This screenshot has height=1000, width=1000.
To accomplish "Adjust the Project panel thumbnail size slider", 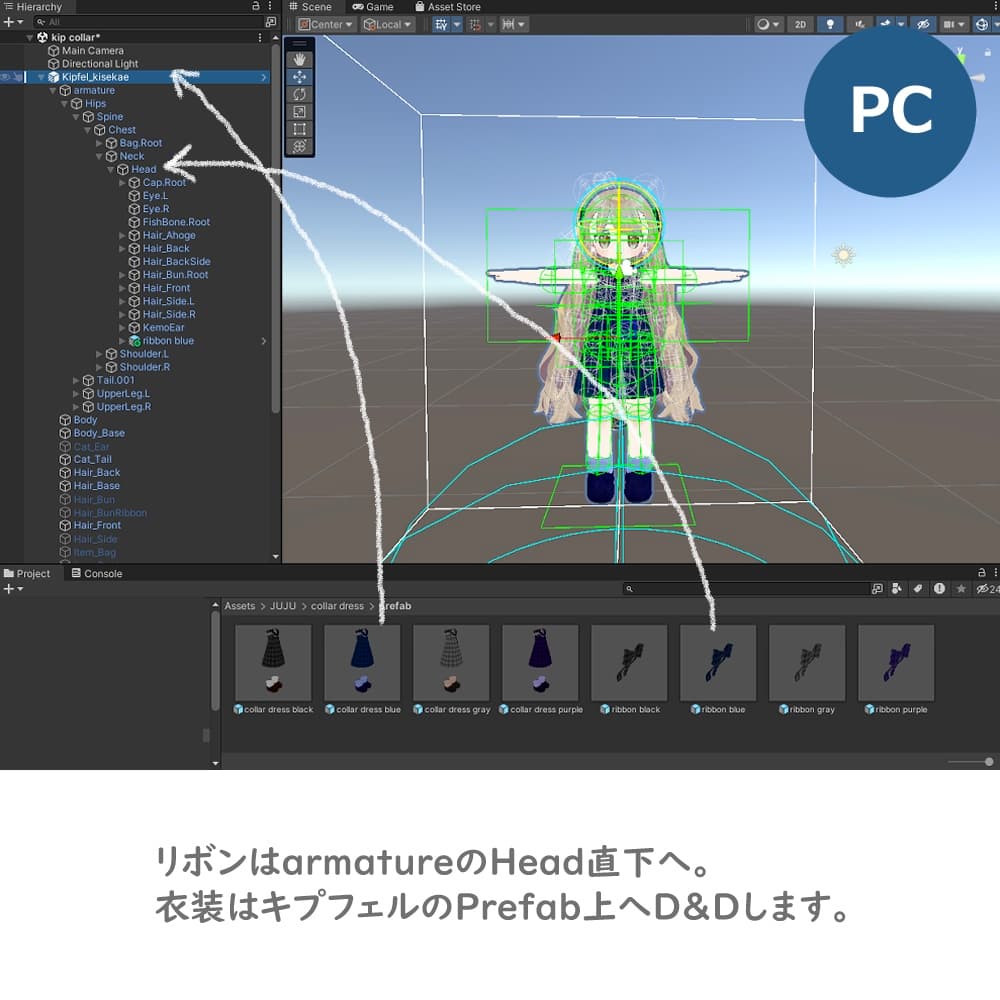I will tap(988, 762).
